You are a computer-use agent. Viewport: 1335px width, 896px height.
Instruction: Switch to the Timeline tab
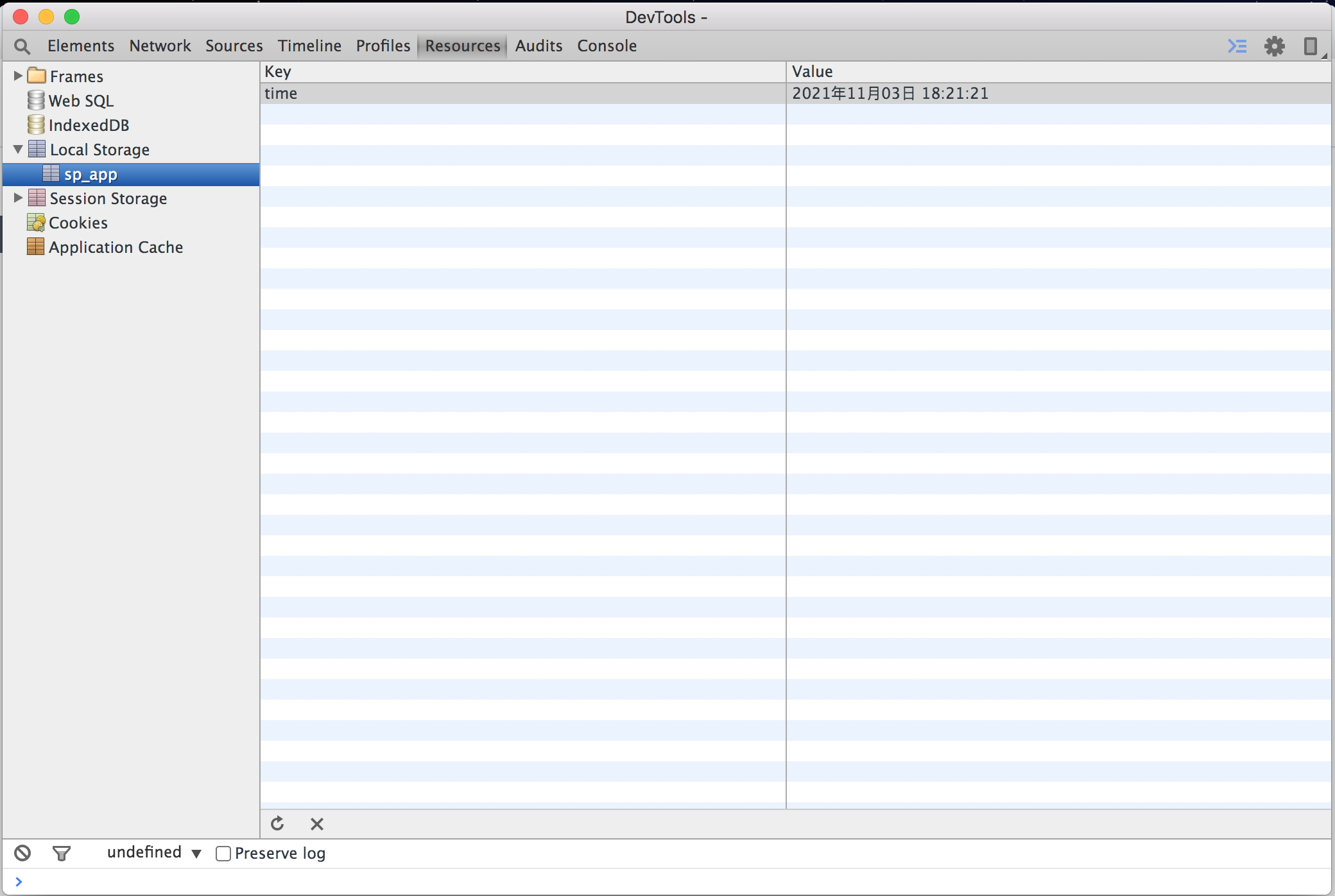309,46
